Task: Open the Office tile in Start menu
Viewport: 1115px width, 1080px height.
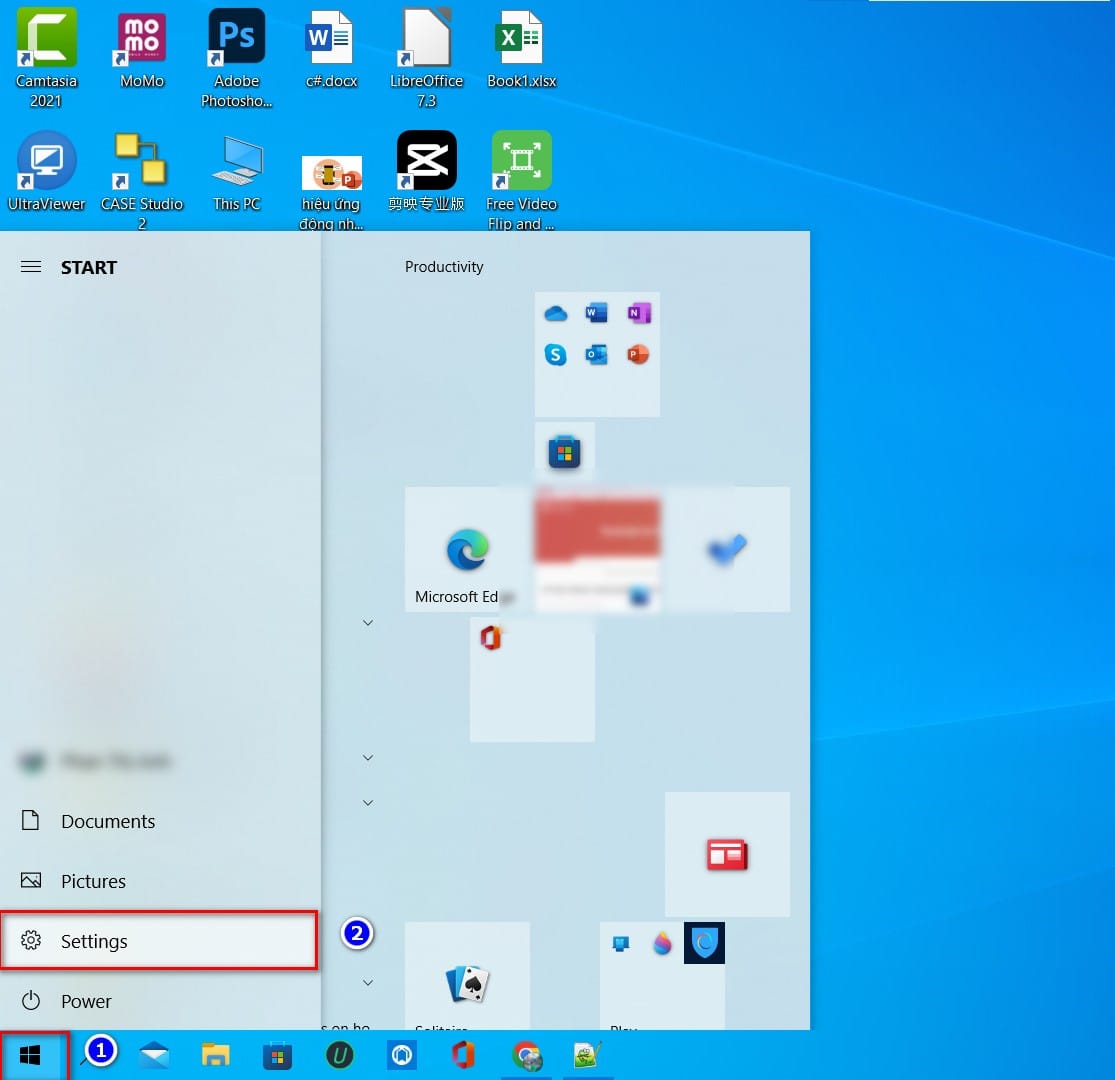Action: [x=532, y=679]
